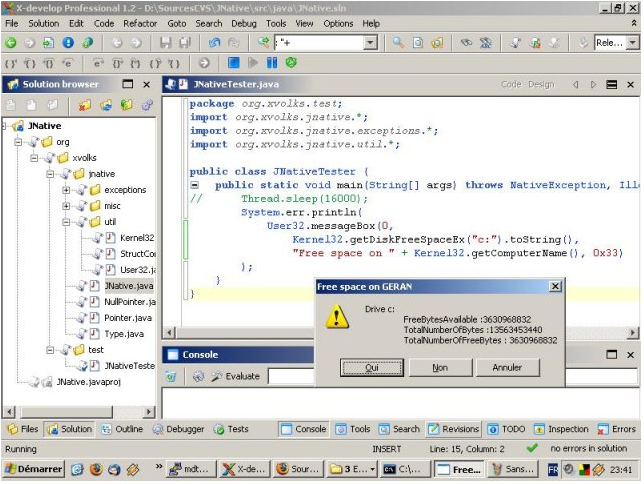Screen dimensions: 644x484
Task: Click the Firefox quick launch icon in taskbar
Action: click(96, 469)
